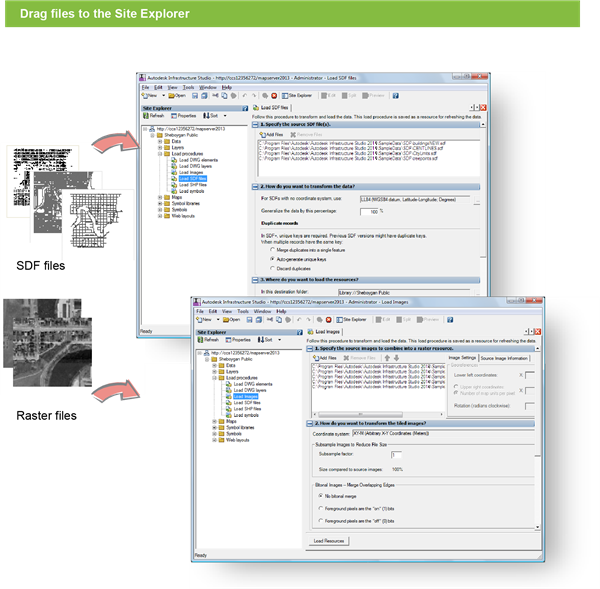
Task: Click red Stop icon in Load SDF window
Action: [x=274, y=96]
